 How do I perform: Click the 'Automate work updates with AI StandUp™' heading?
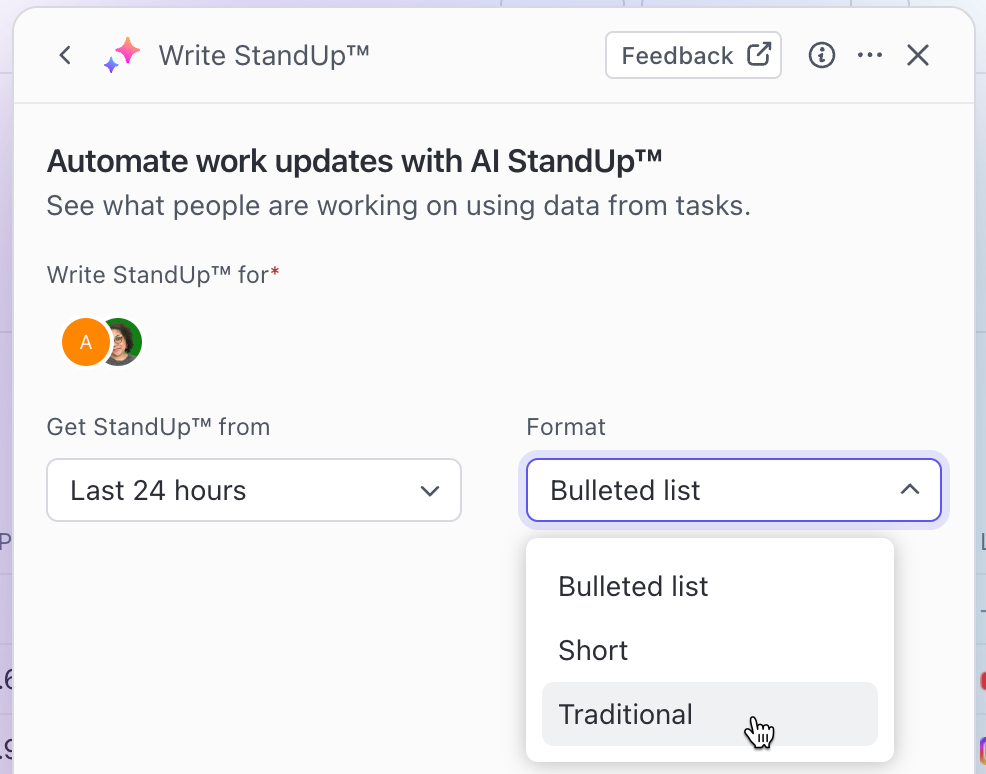(x=354, y=161)
